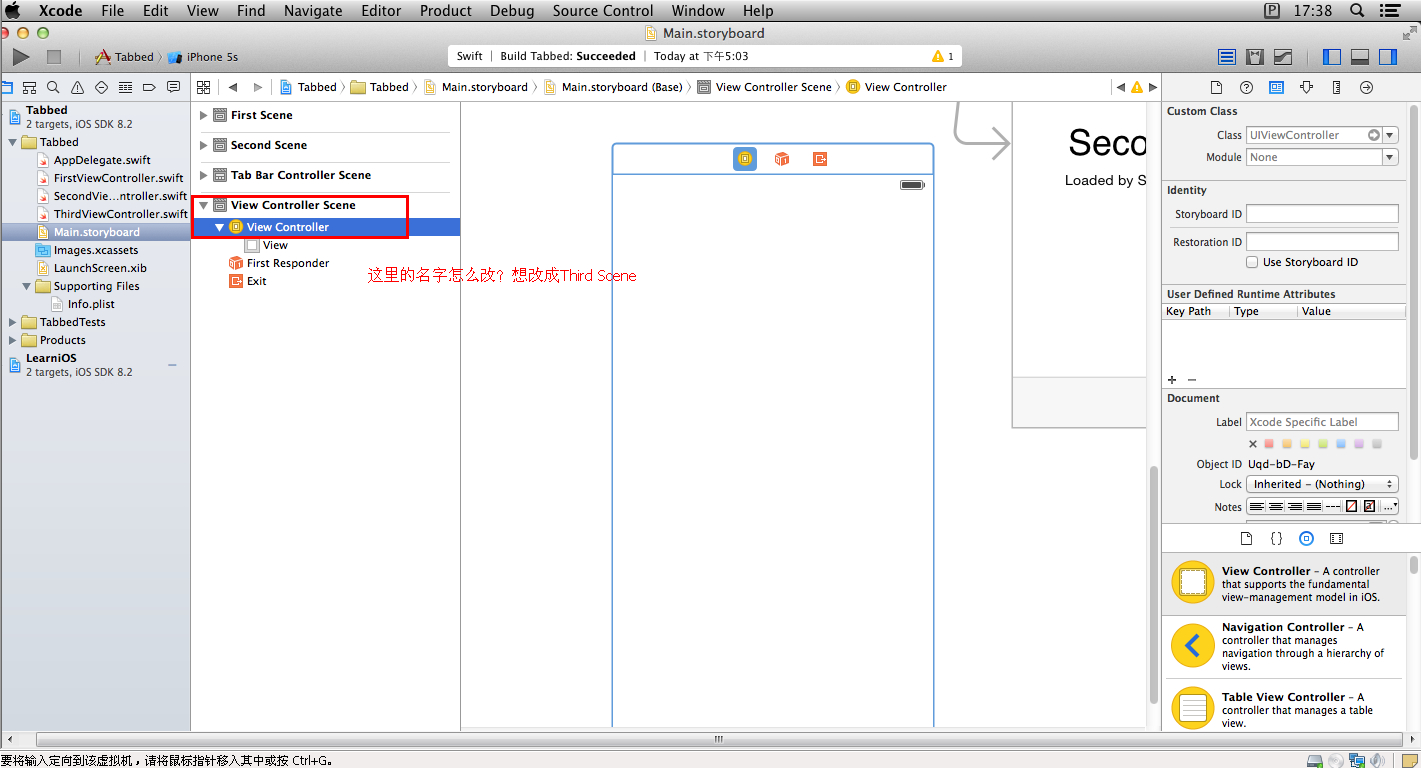The width and height of the screenshot is (1421, 768).
Task: Add a user defined runtime attribute
Action: point(1172,380)
